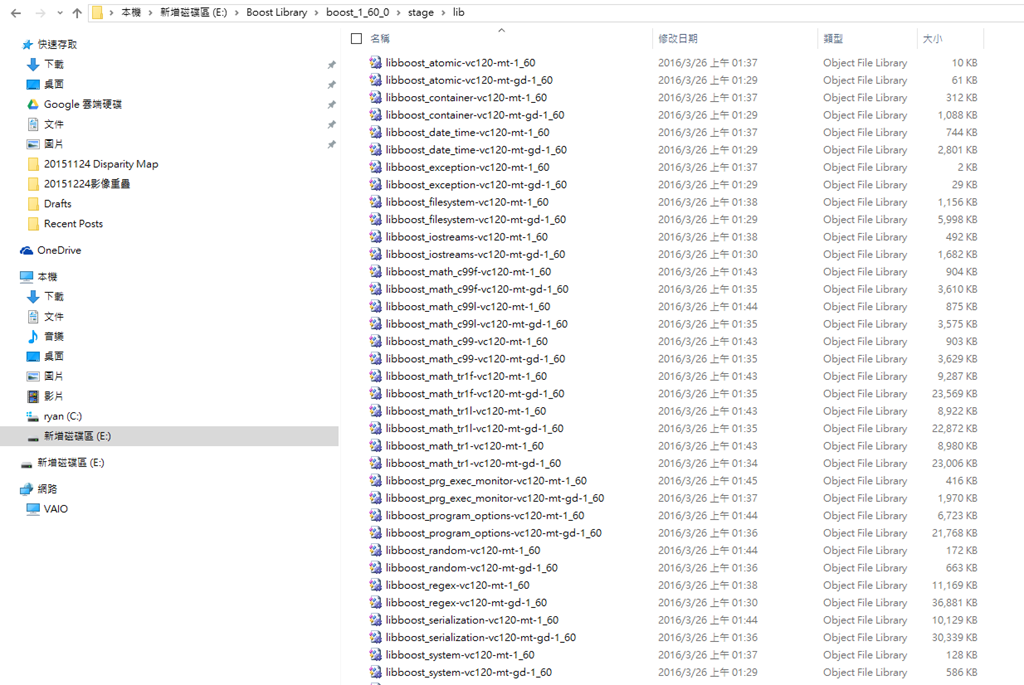Open the recent locations dropdown arrow

point(59,13)
